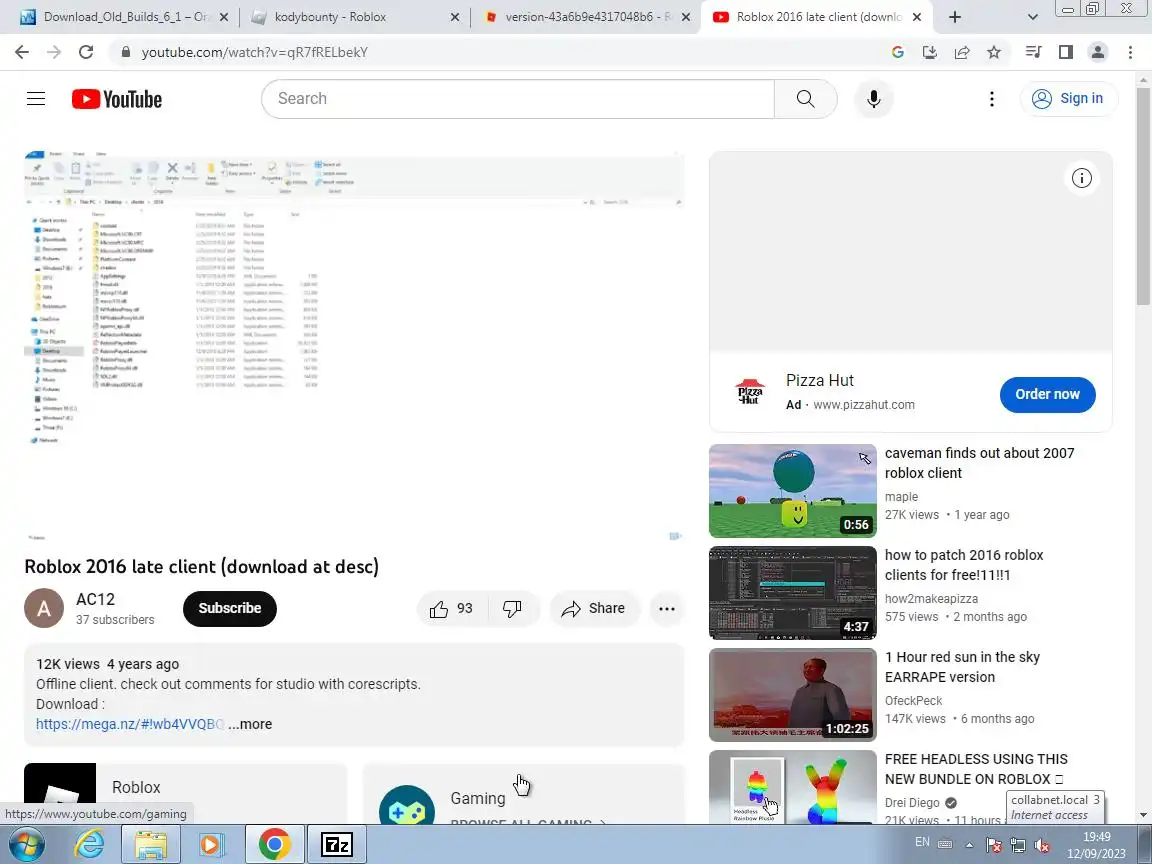Launch Internet Explorer from taskbar
The width and height of the screenshot is (1152, 864).
coord(89,844)
